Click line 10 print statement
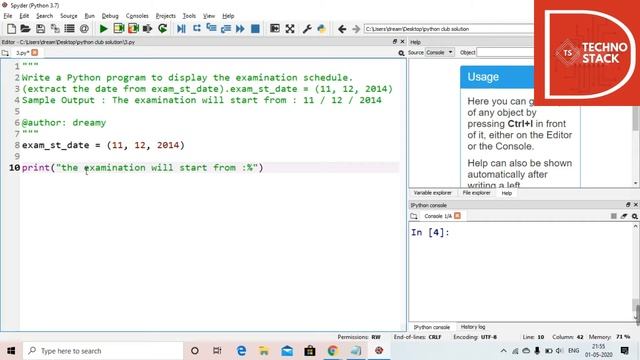Image resolution: width=640 pixels, height=360 pixels. tap(142, 168)
